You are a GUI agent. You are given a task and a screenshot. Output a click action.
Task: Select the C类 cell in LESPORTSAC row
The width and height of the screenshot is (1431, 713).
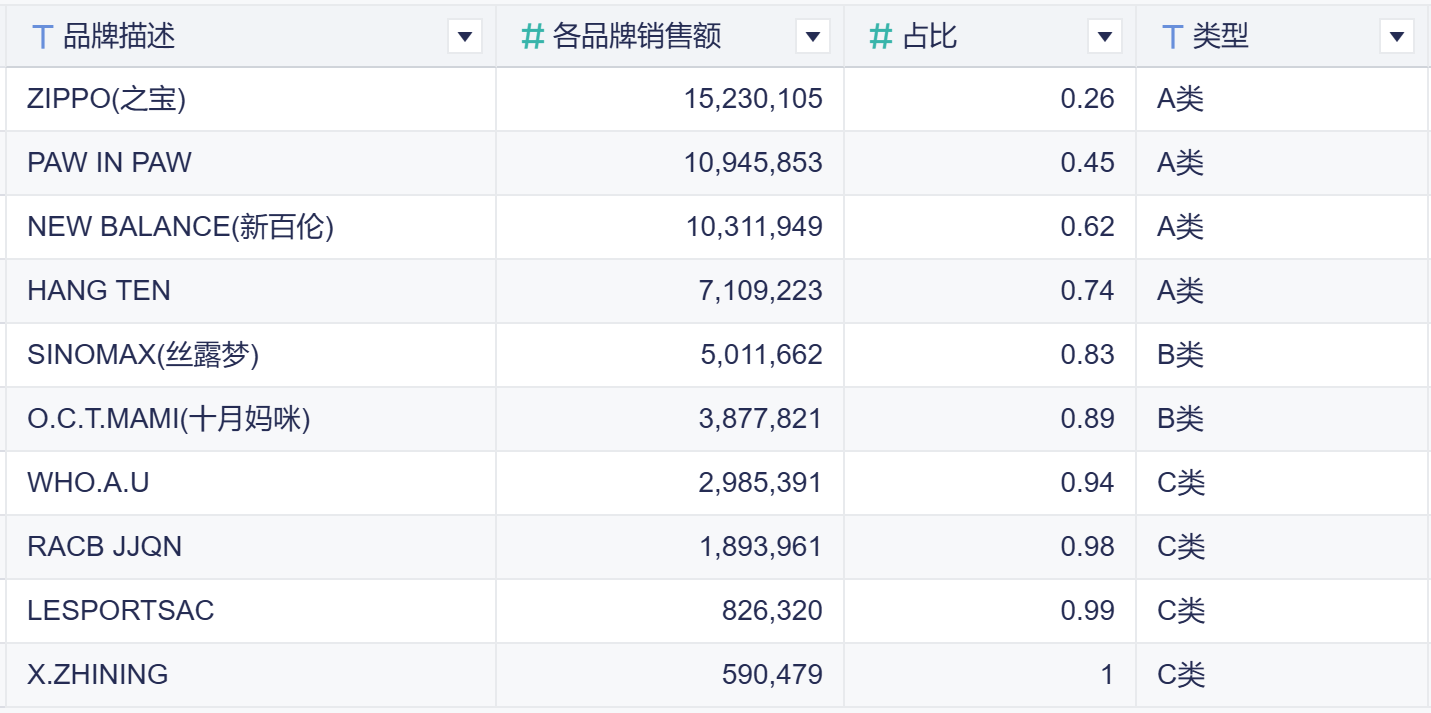(x=1282, y=611)
